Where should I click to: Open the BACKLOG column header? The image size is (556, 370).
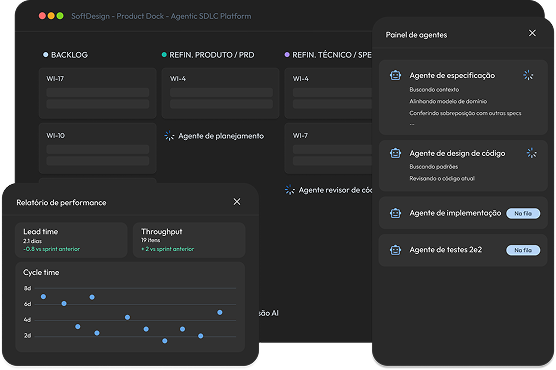[70, 55]
